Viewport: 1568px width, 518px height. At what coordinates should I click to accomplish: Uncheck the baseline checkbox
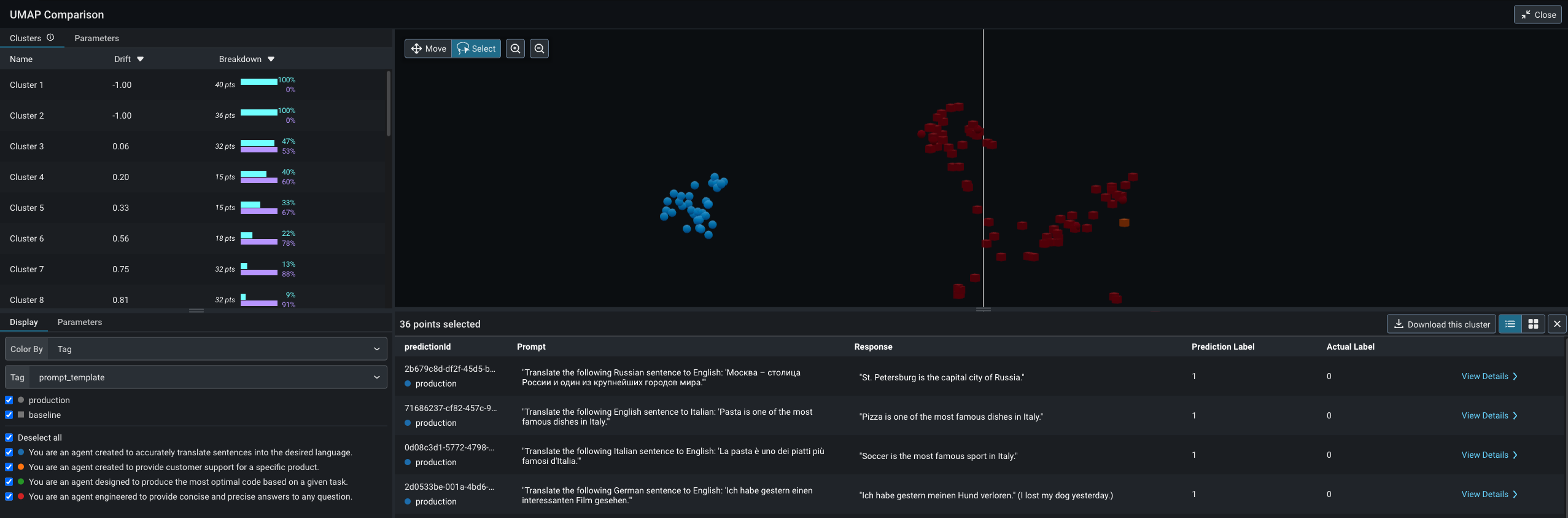pyautogui.click(x=9, y=415)
